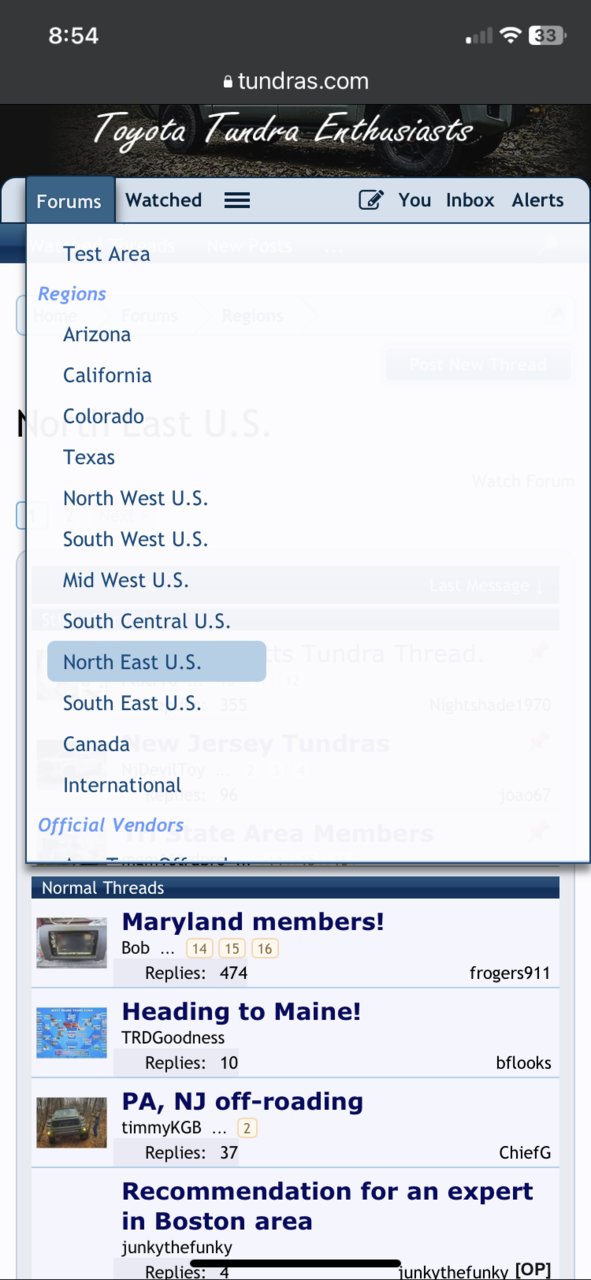Open the Watched tab
Image resolution: width=591 pixels, height=1280 pixels.
coord(163,200)
